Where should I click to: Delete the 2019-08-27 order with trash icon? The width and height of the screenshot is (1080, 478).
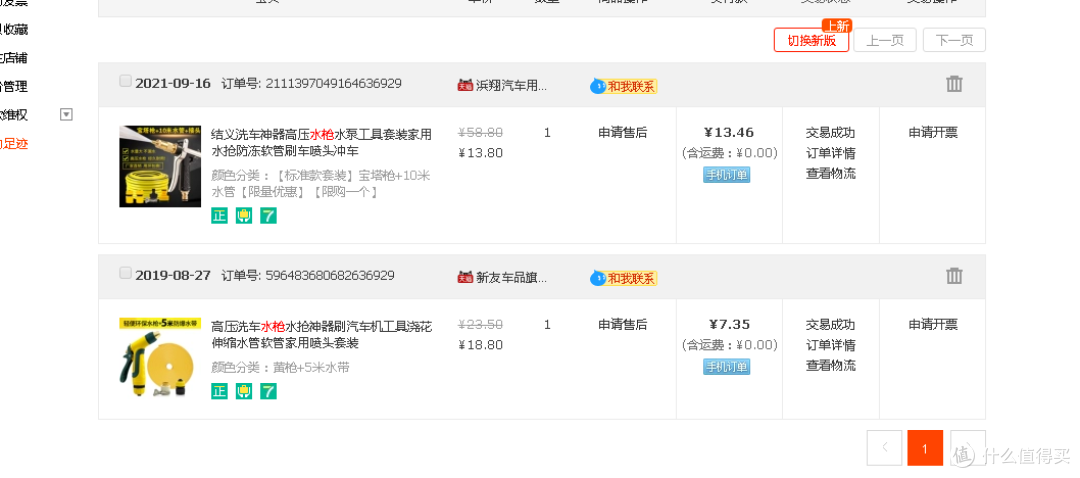click(x=954, y=276)
